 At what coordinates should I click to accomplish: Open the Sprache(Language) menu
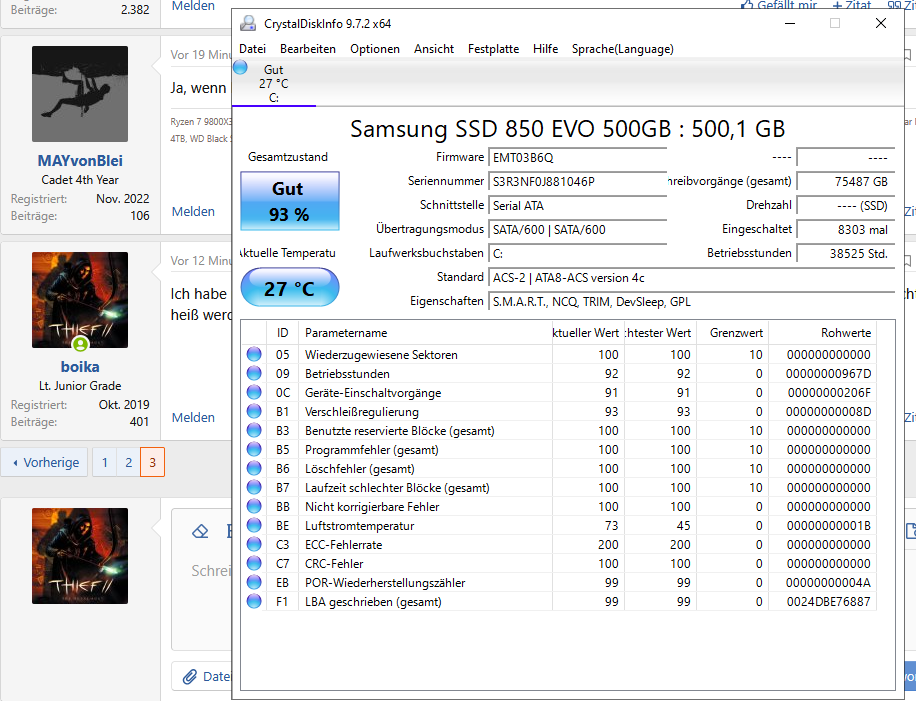[623, 49]
